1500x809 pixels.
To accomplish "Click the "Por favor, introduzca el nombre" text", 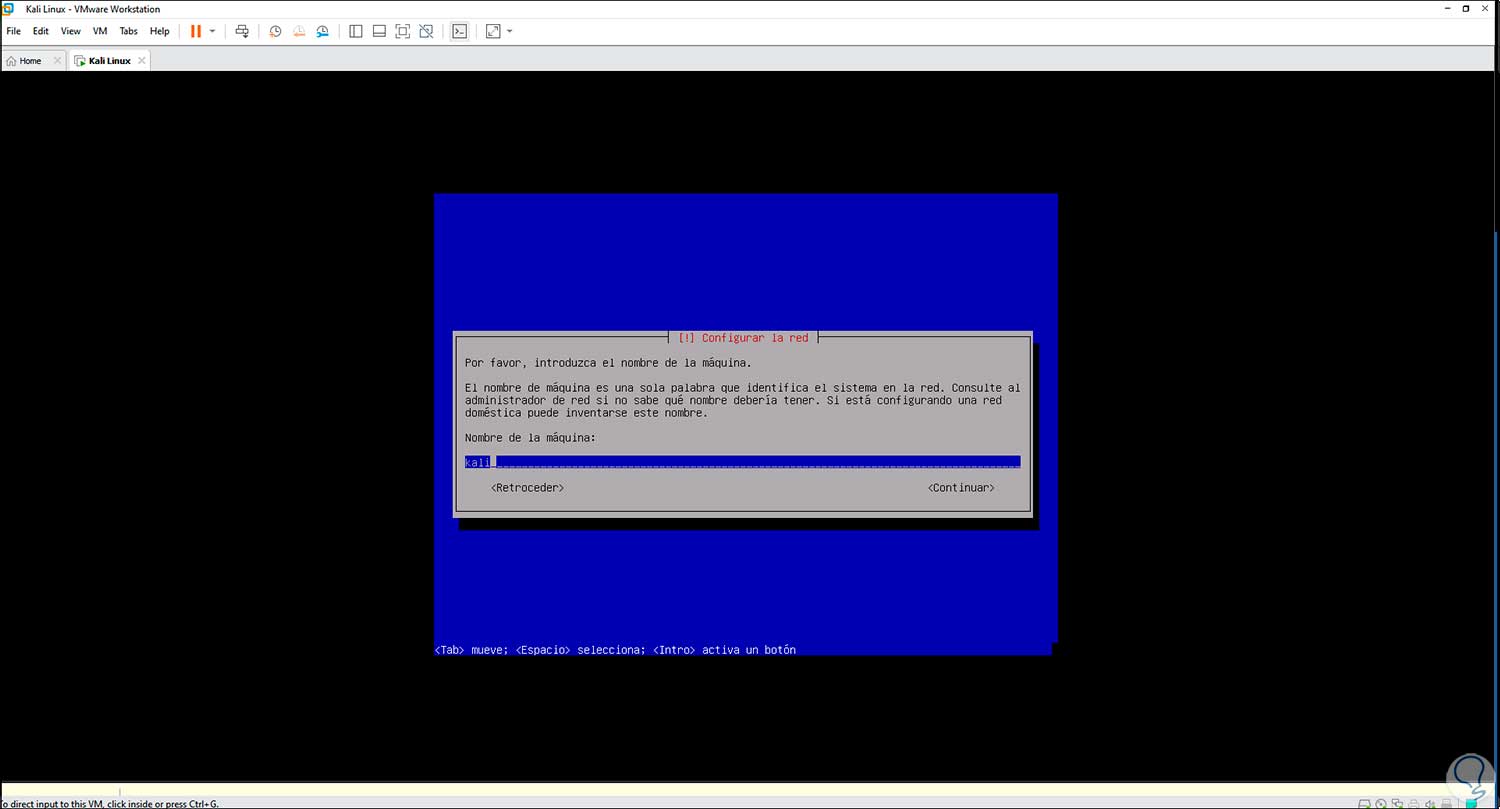I will pos(608,363).
